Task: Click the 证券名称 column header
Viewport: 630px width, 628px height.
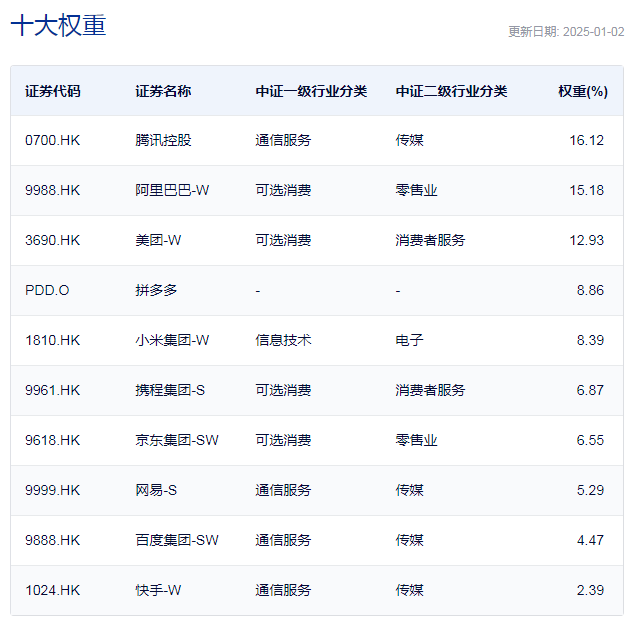Action: click(x=163, y=91)
